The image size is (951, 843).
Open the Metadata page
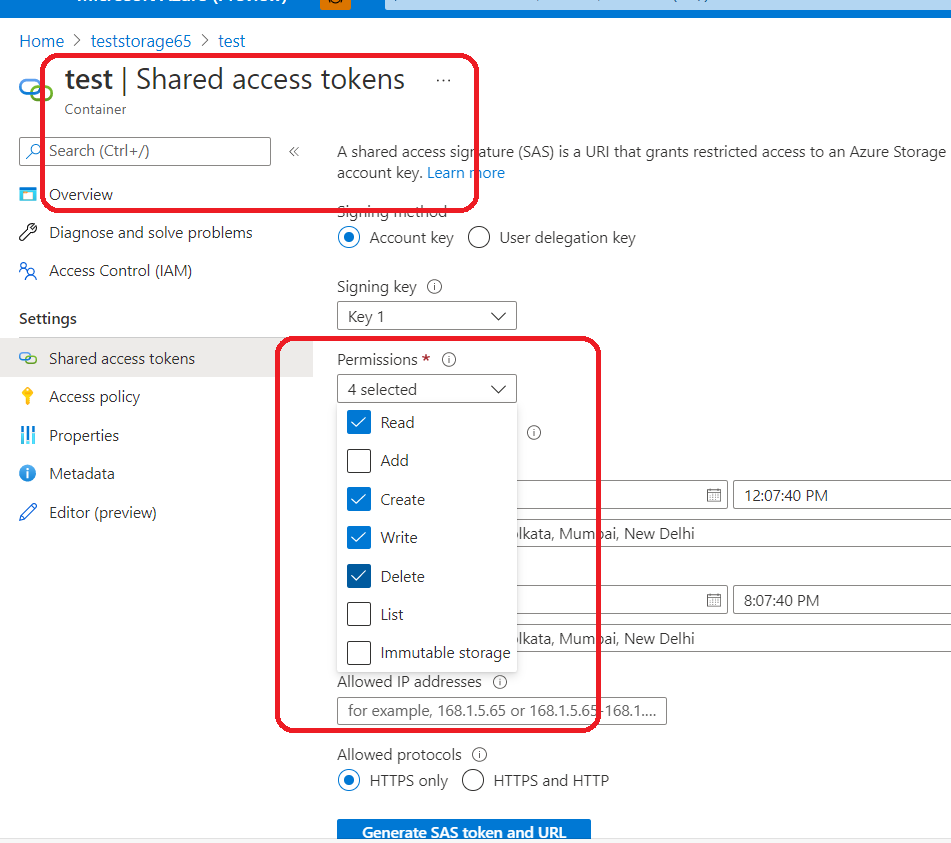(x=82, y=474)
